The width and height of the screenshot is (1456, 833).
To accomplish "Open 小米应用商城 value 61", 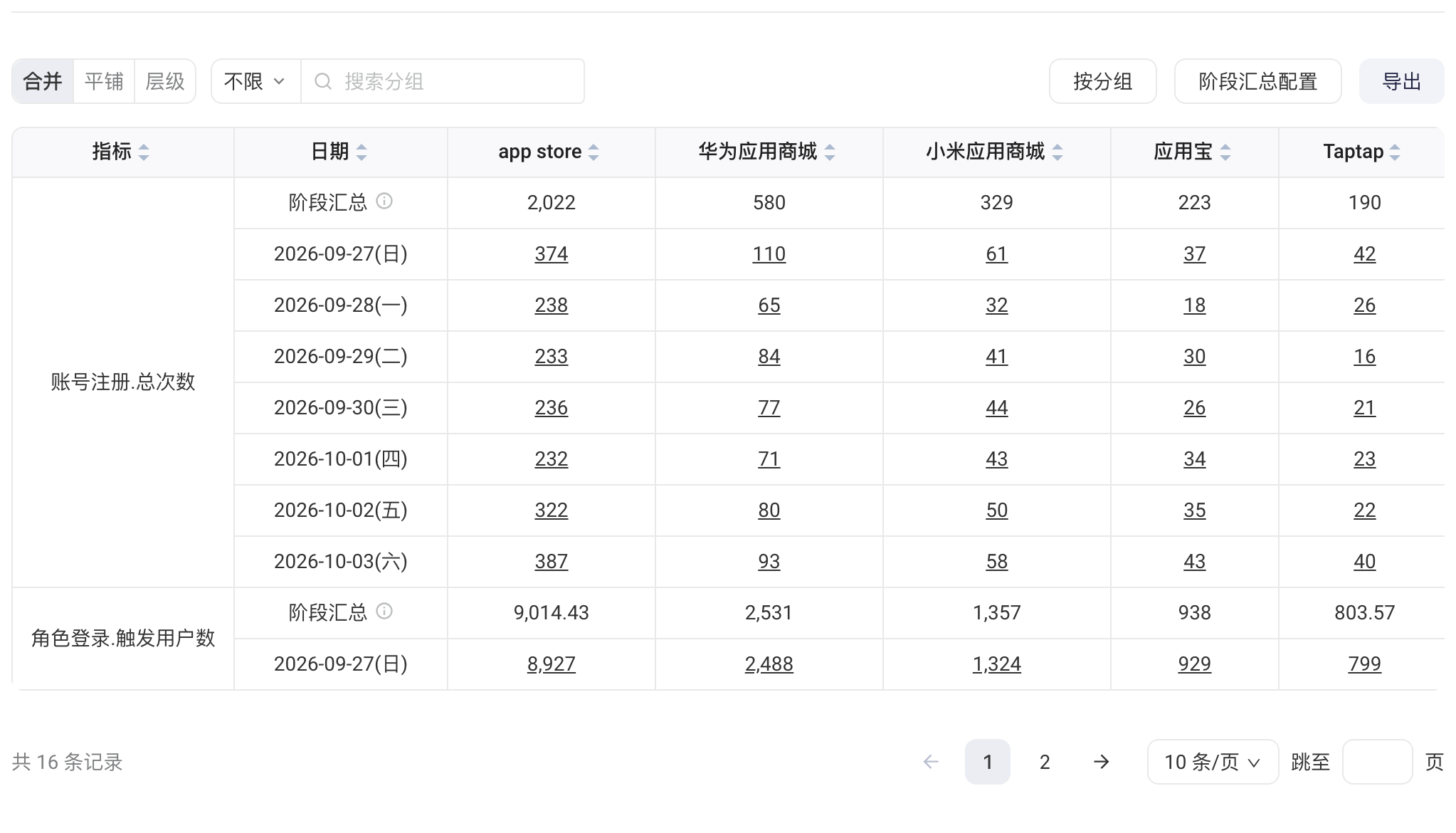I will [997, 254].
